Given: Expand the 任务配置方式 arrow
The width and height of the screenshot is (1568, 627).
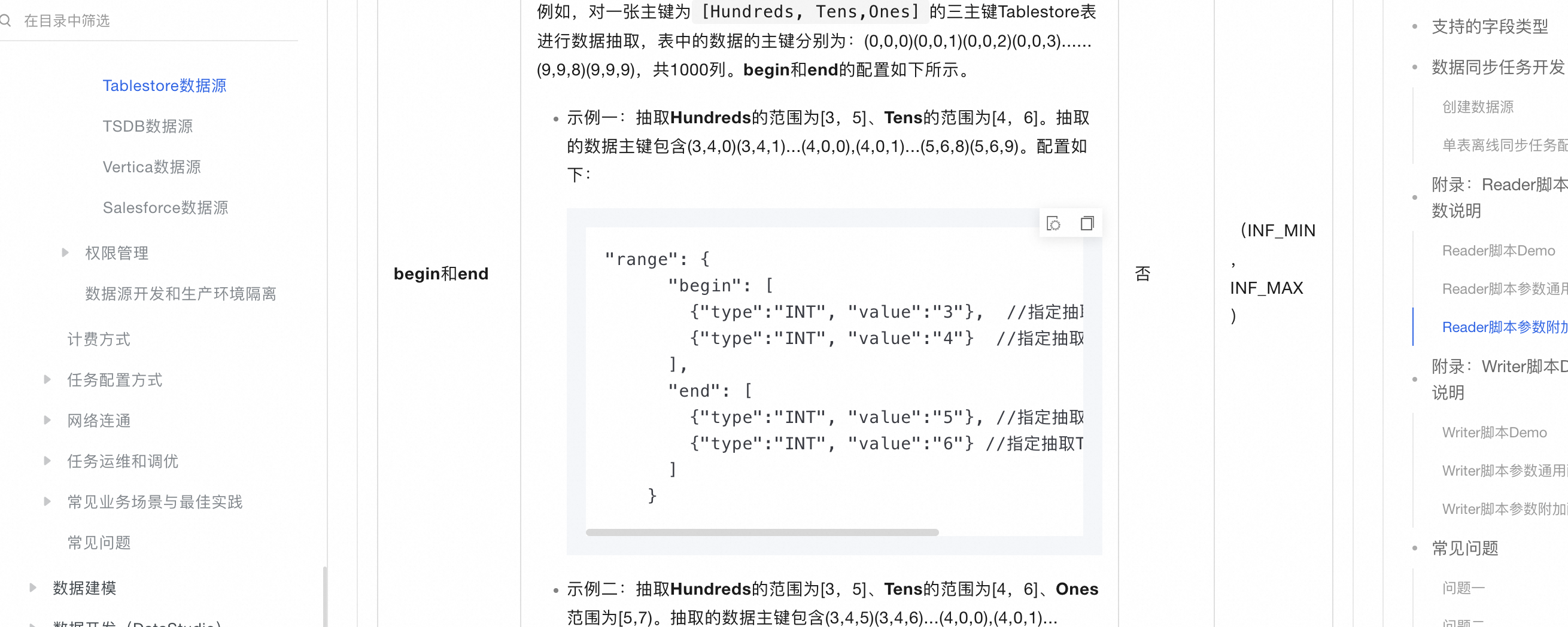Looking at the screenshot, I should coord(47,379).
